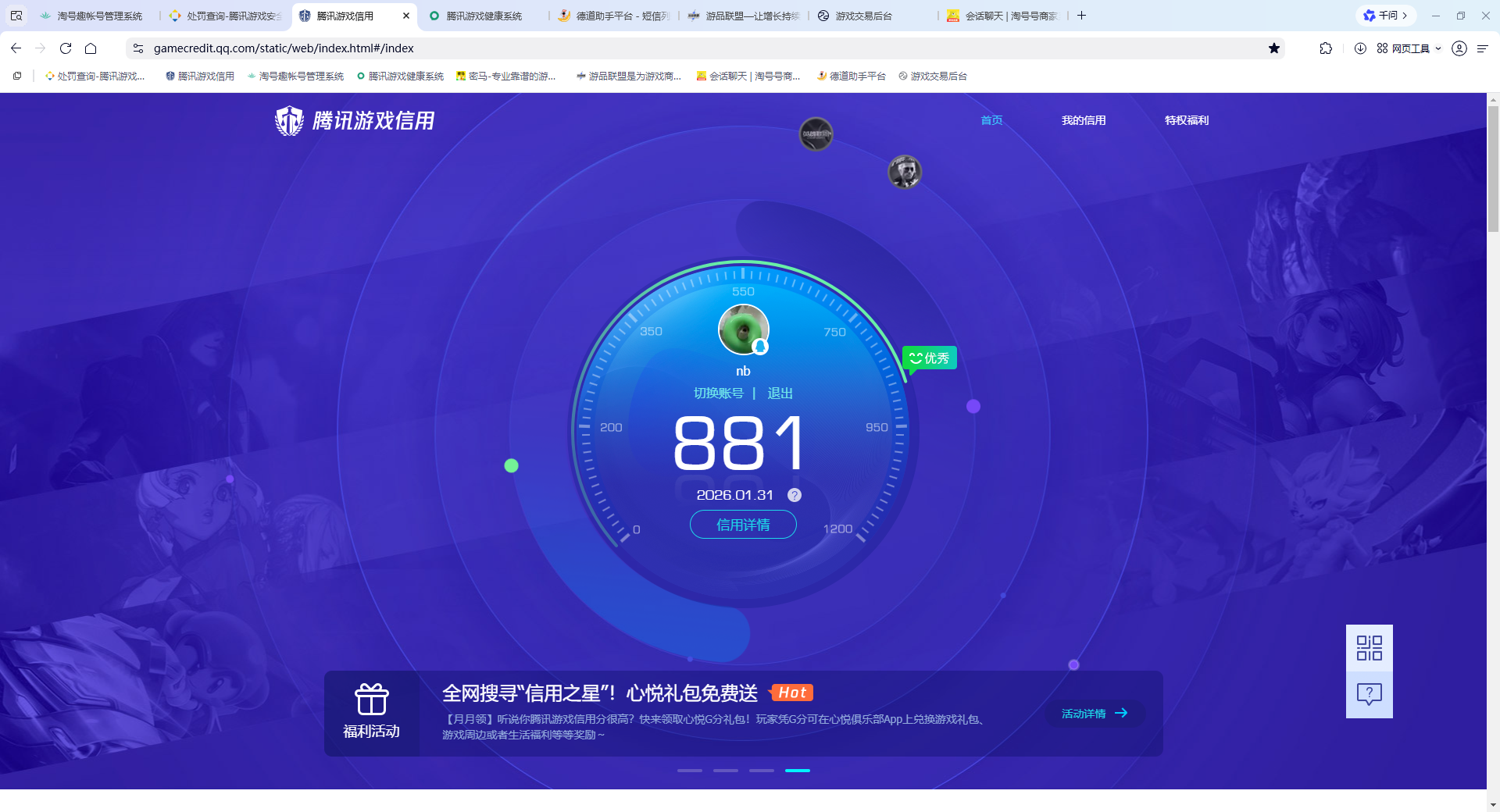Open the help feedback speech-bubble icon
The image size is (1500, 812).
point(1368,694)
